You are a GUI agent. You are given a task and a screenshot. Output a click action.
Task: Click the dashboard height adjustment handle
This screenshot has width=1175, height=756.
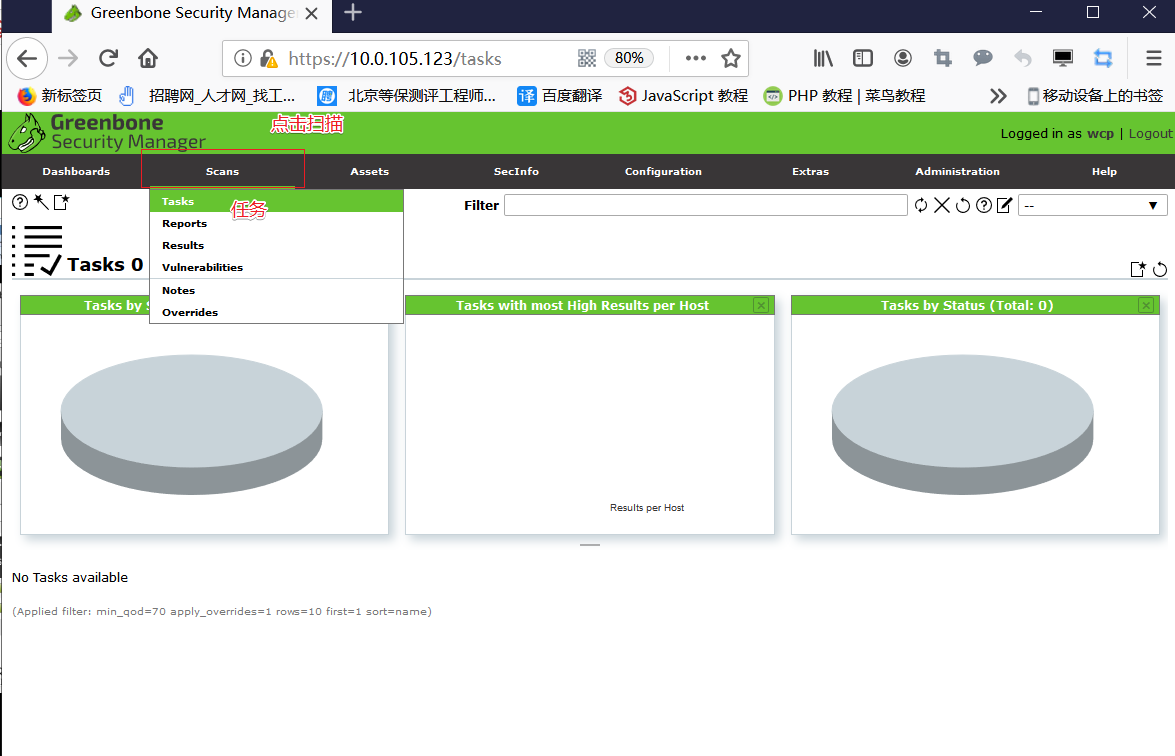click(590, 545)
